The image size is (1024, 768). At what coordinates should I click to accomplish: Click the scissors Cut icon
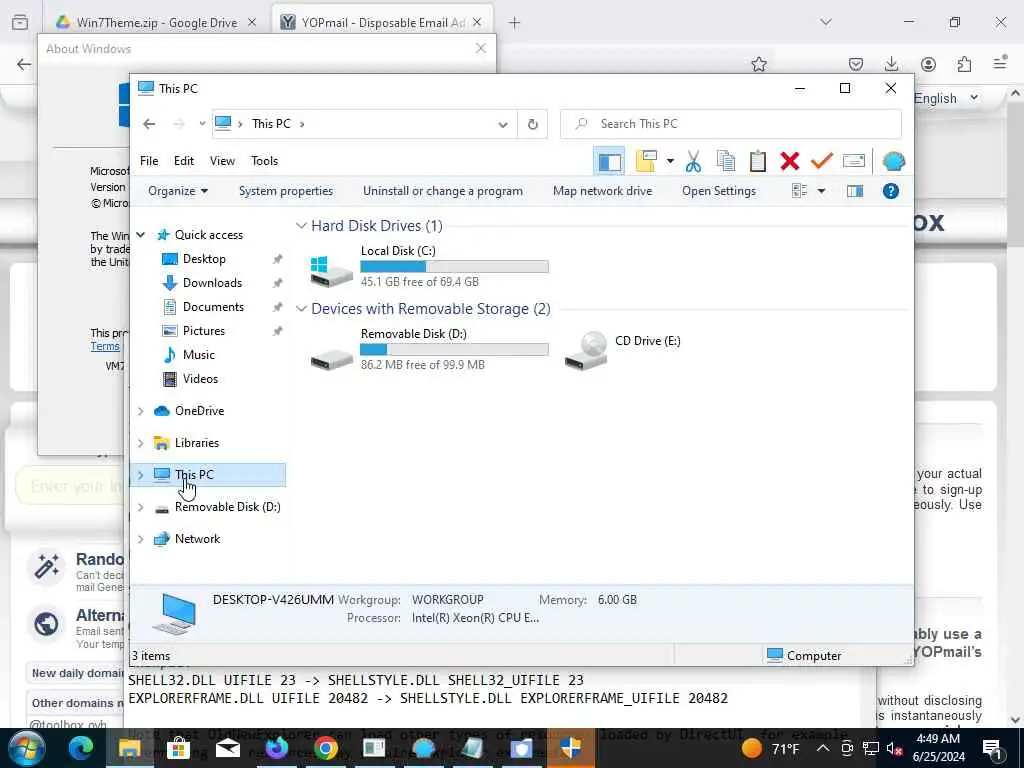click(693, 161)
